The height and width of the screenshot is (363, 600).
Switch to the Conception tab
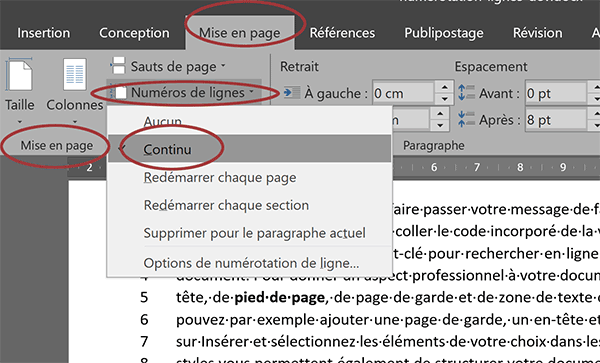click(x=134, y=33)
